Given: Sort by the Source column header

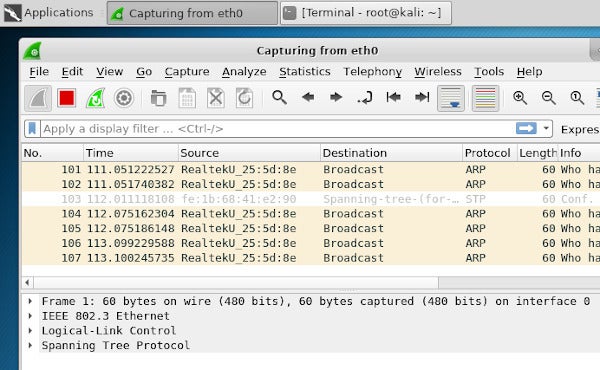Looking at the screenshot, I should [x=249, y=153].
